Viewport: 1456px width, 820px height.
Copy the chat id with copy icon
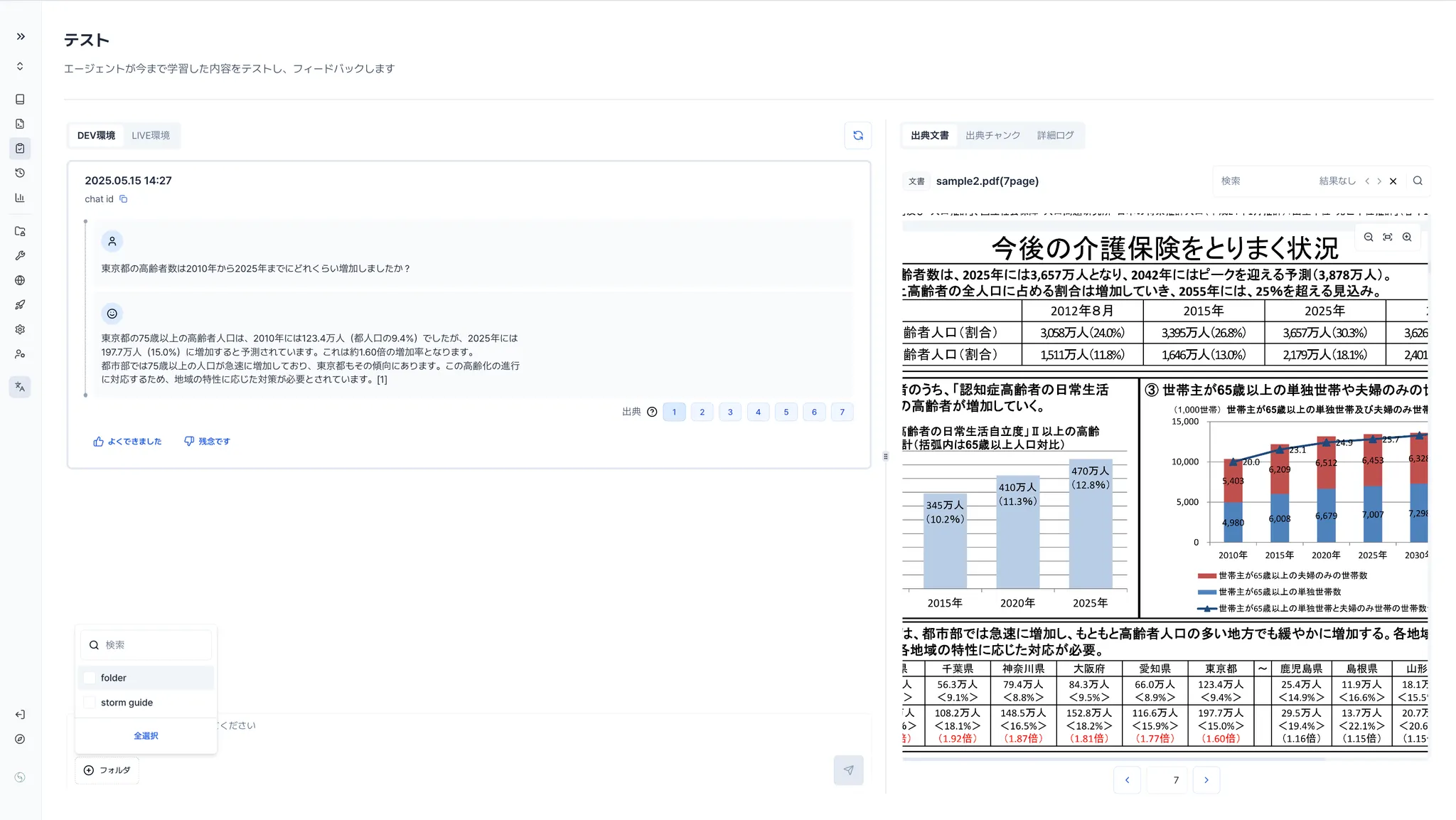point(123,199)
